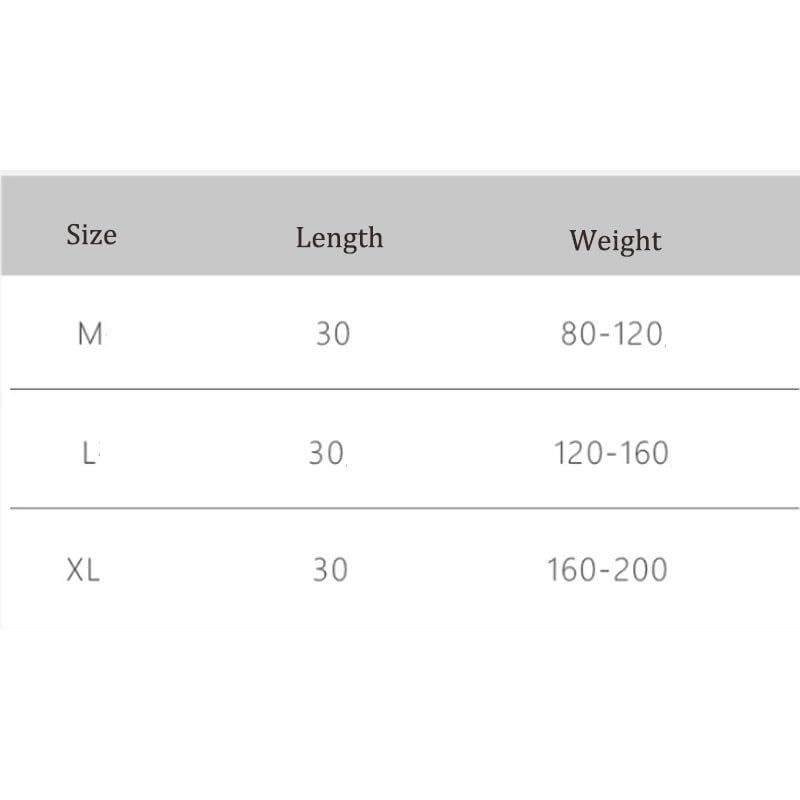Click weight range 120-160
Viewport: 800px width, 800px height.
pyautogui.click(x=611, y=453)
